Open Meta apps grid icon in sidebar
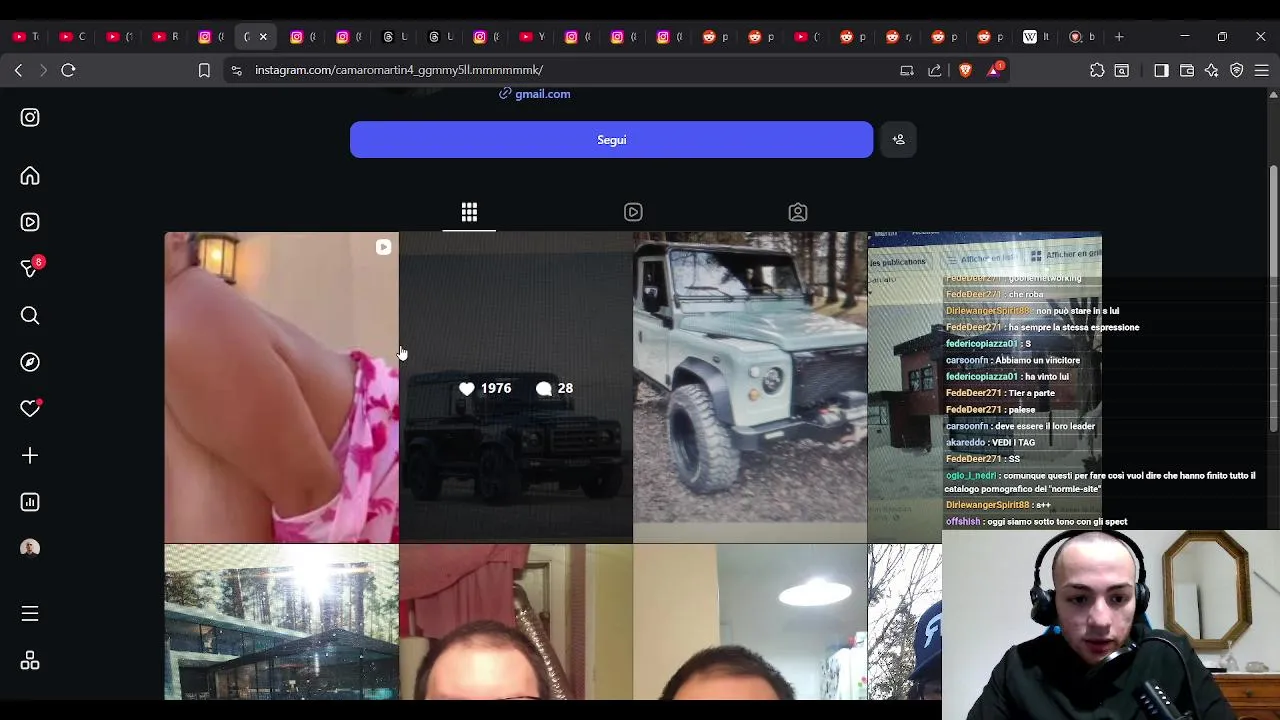Screen dimensions: 1280x720 [30, 661]
